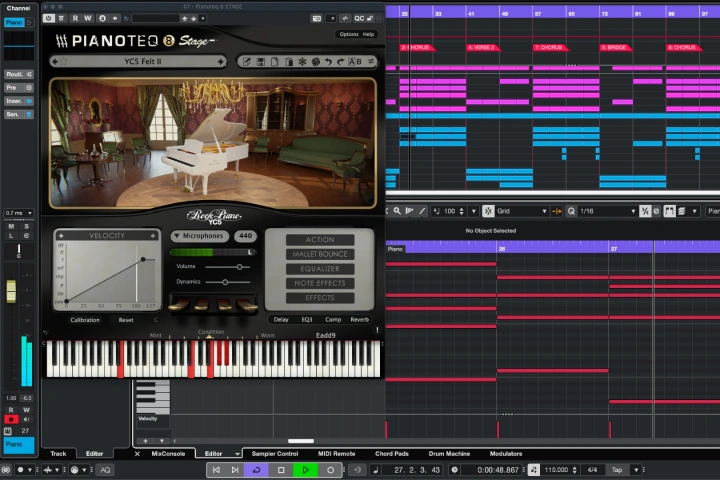Toggle record enable on Piano channel
This screenshot has height=480, width=720.
click(x=11, y=419)
